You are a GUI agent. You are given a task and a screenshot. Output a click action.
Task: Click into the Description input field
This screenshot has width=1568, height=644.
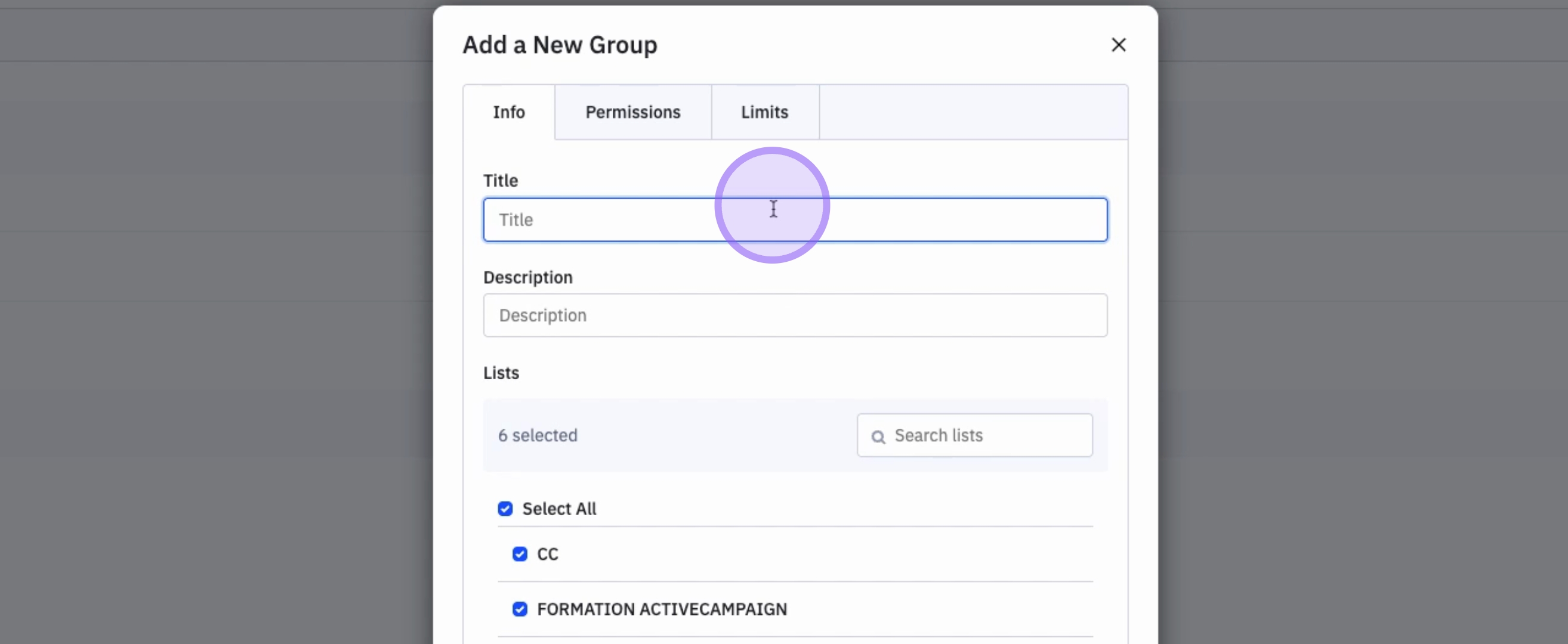pos(794,315)
